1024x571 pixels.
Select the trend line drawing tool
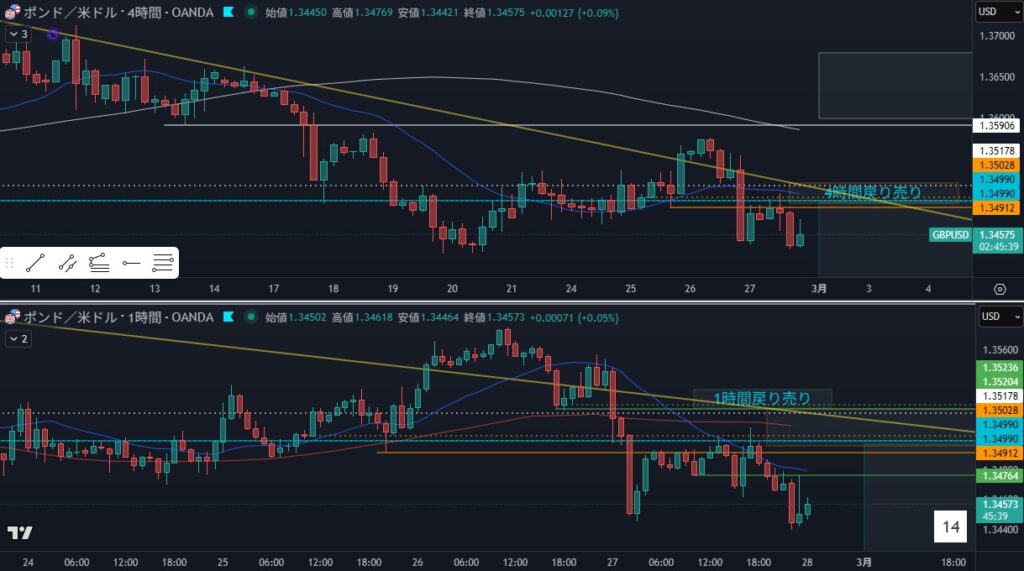tap(37, 264)
